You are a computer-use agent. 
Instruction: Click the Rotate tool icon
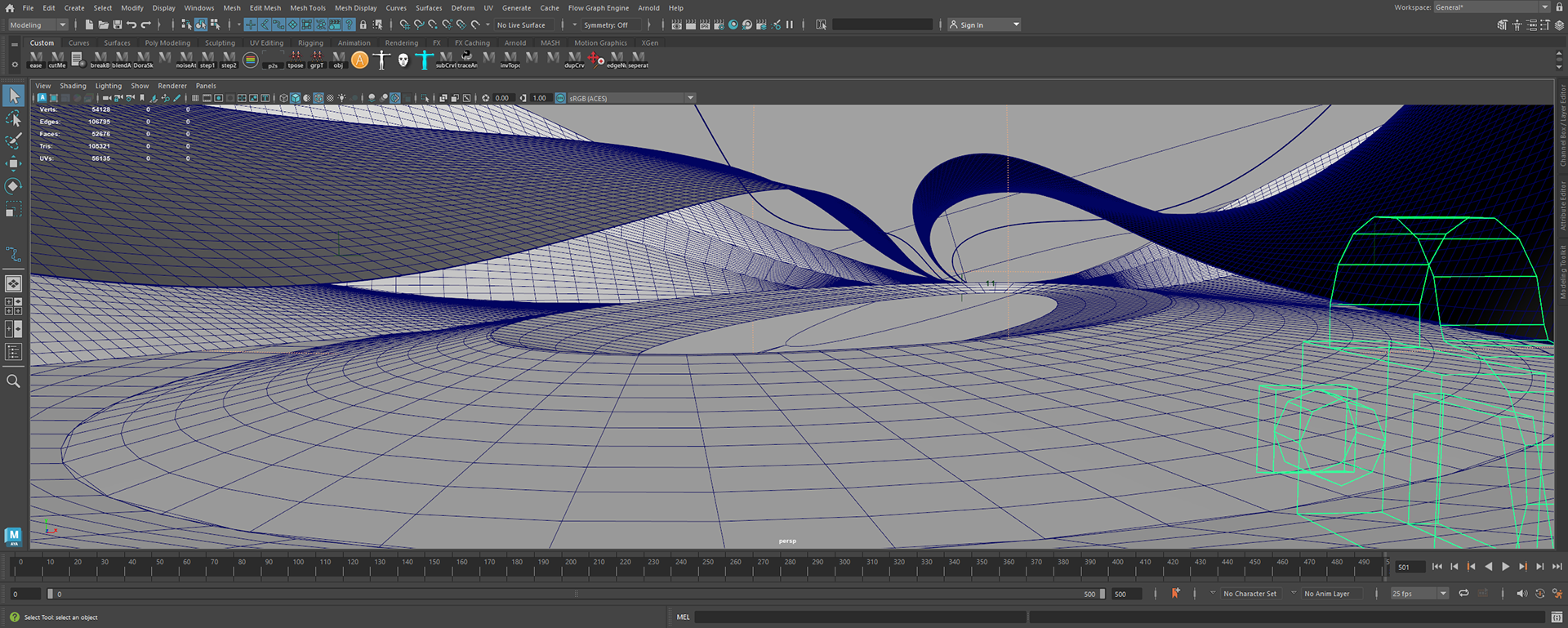tap(13, 186)
